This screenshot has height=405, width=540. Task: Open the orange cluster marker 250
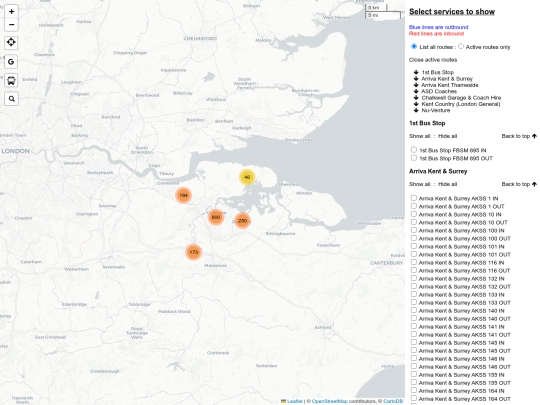(x=242, y=221)
